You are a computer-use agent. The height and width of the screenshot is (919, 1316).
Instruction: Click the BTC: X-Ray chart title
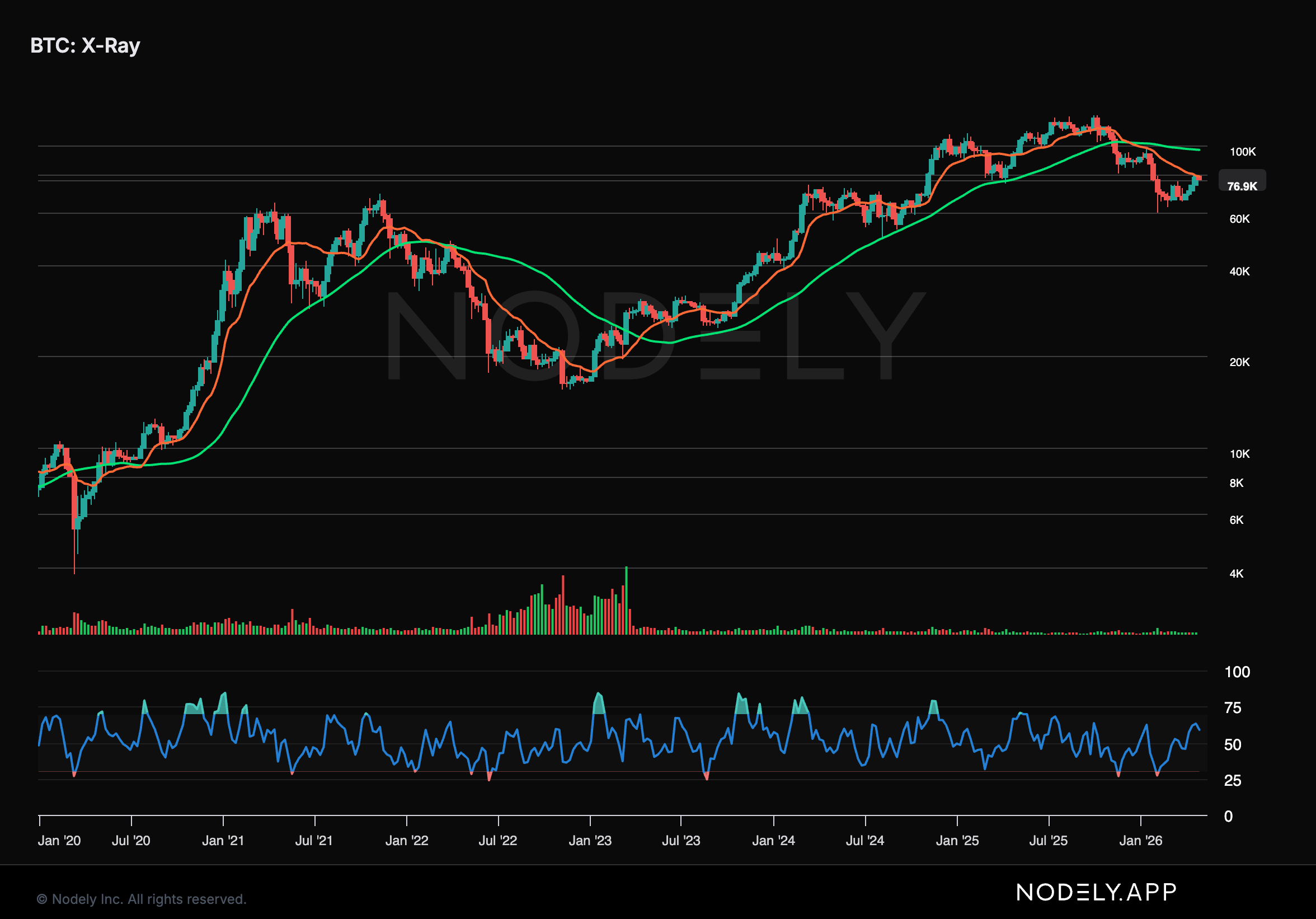point(85,45)
